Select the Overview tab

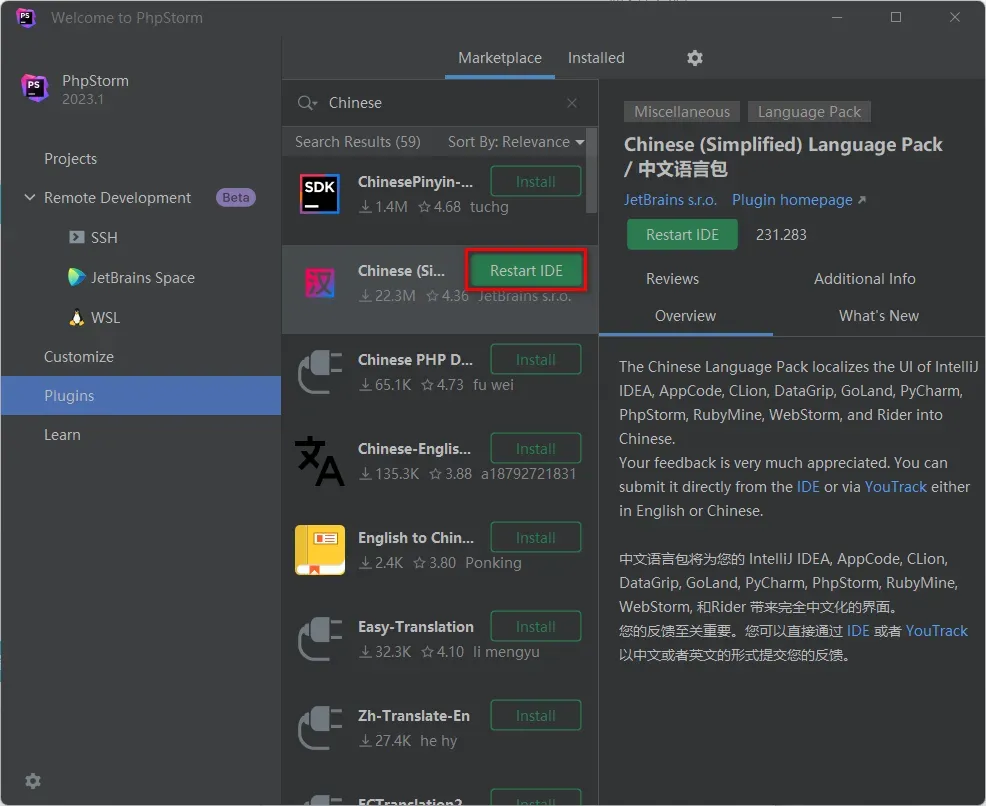click(685, 316)
